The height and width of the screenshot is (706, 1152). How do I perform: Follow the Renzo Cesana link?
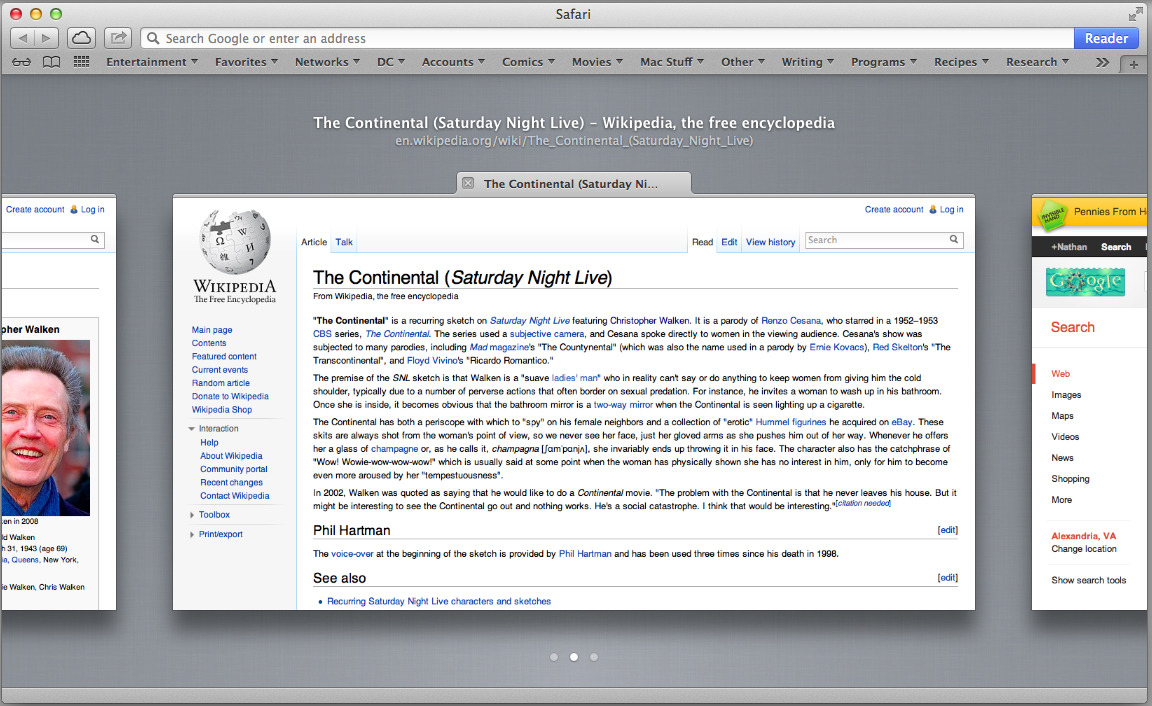click(791, 320)
